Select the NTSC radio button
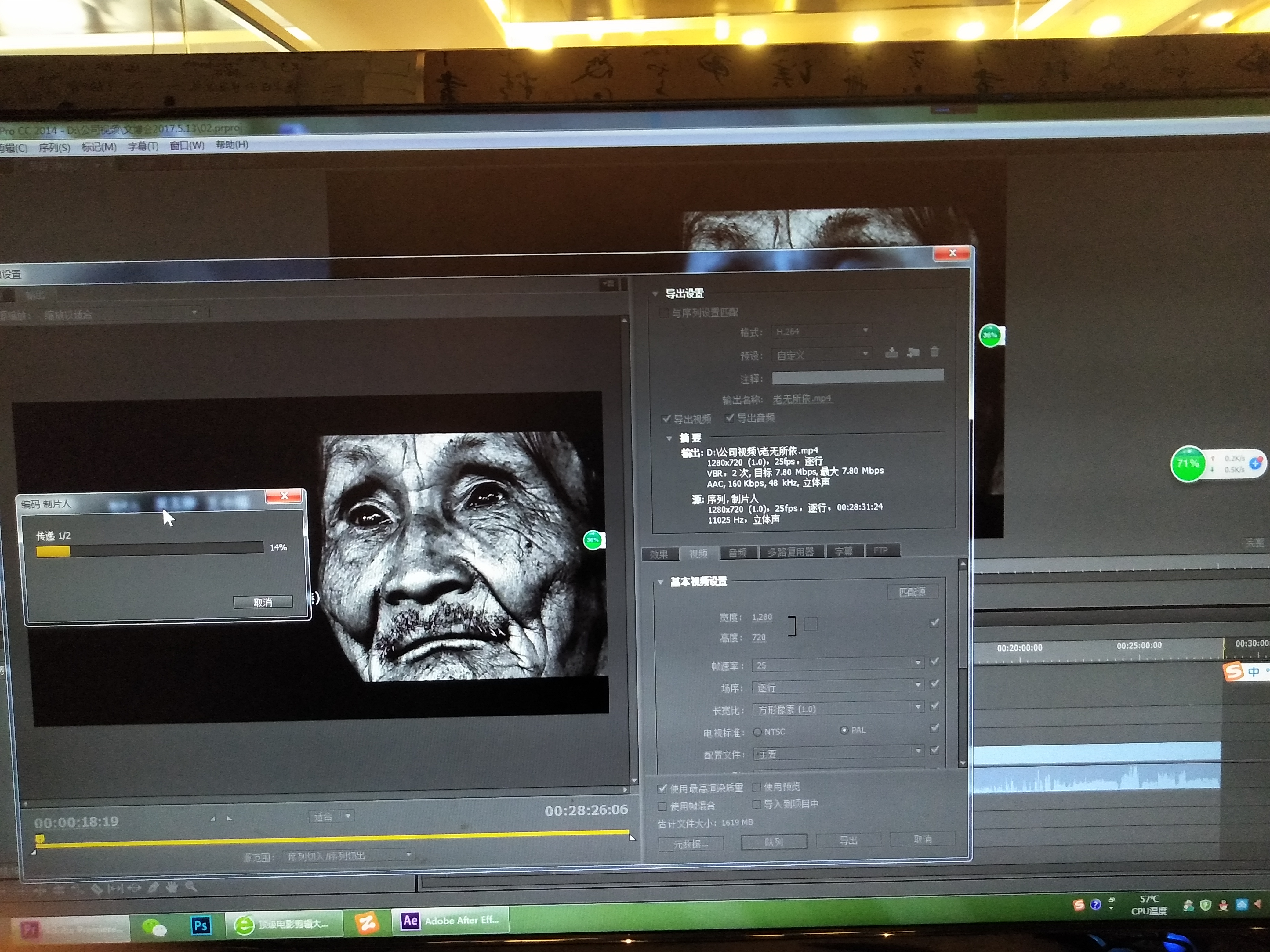 (x=757, y=732)
